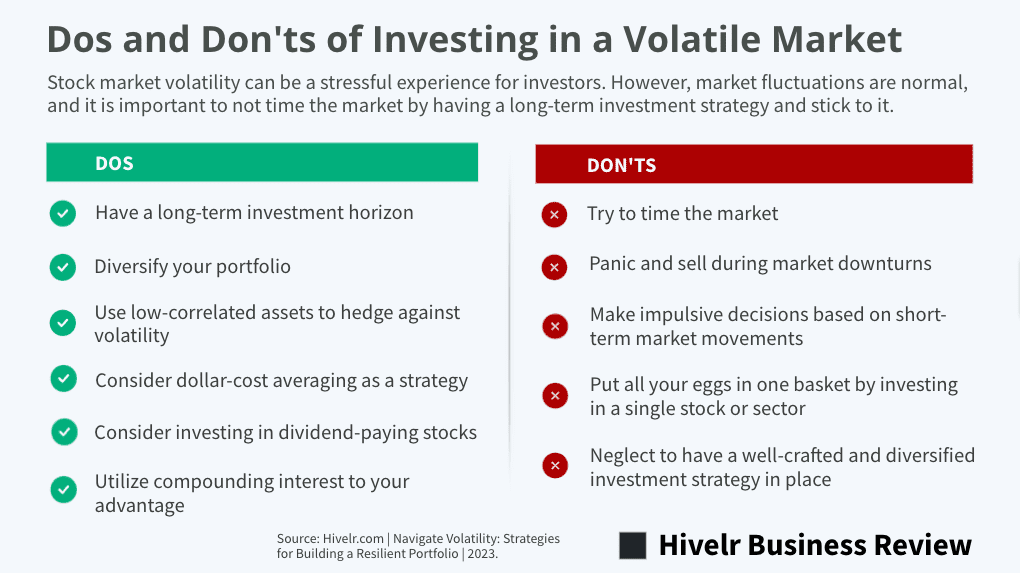Click the green checkmark beside long-term investment horizon

(x=63, y=213)
